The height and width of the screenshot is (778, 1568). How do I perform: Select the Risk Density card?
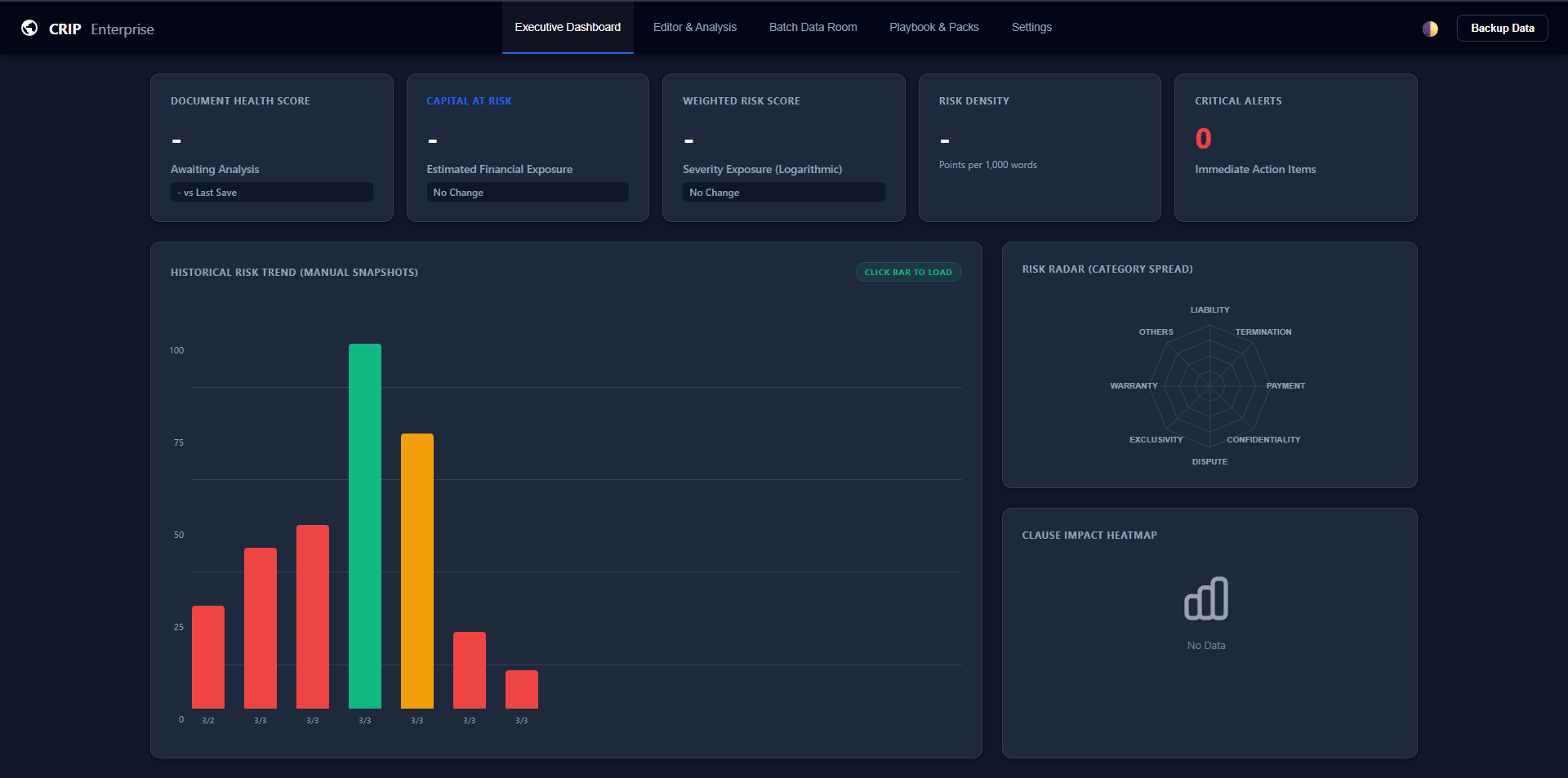coord(1040,147)
